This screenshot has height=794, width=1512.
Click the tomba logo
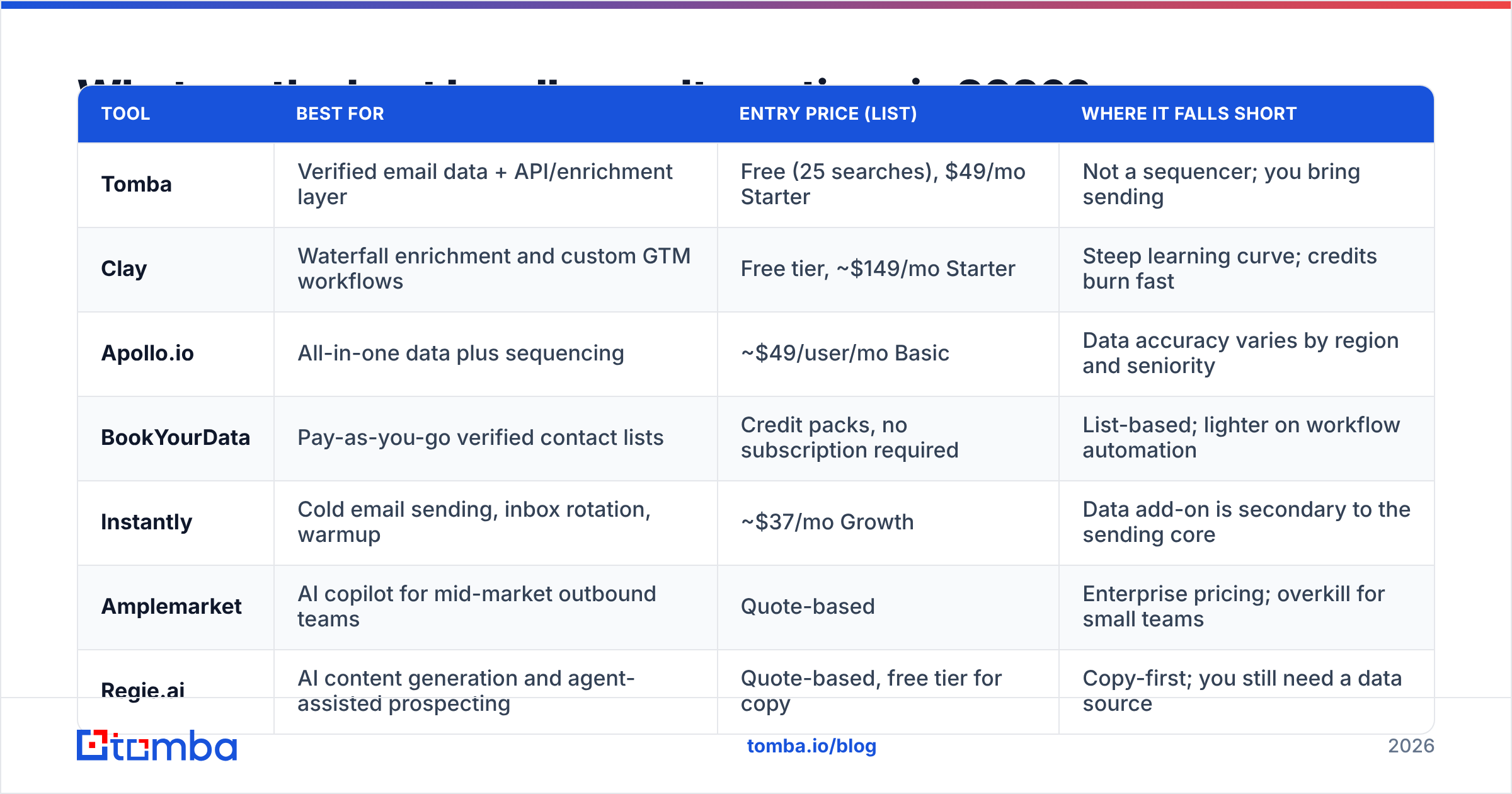coord(157,745)
